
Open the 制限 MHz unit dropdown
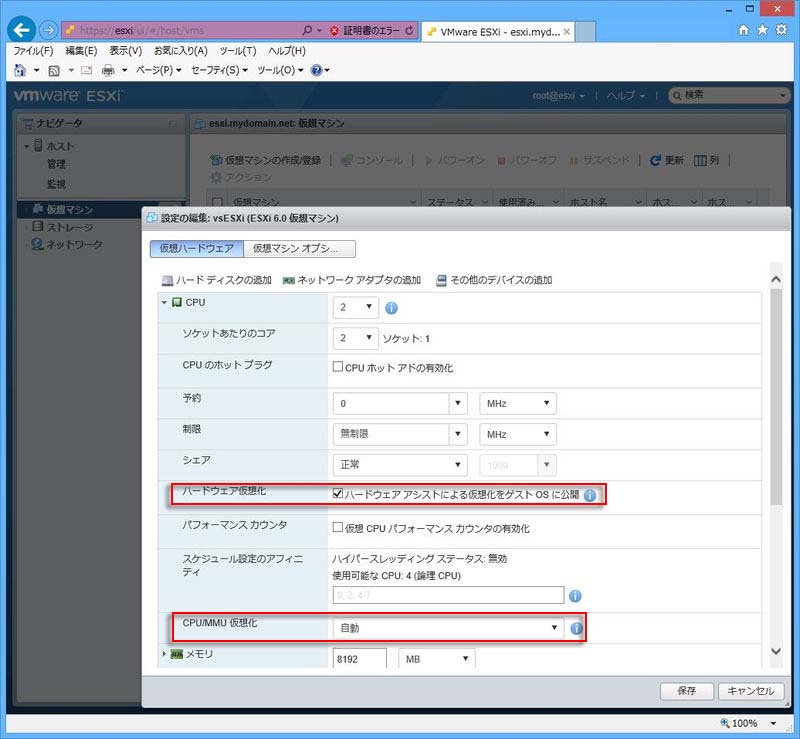coord(518,434)
